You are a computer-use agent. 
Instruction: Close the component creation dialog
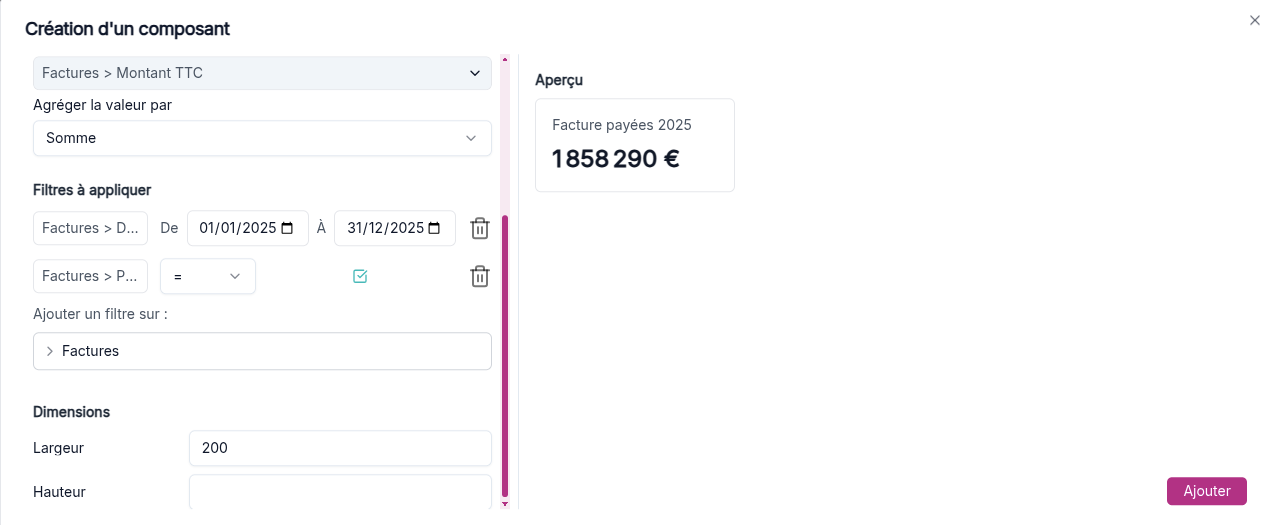[x=1255, y=20]
